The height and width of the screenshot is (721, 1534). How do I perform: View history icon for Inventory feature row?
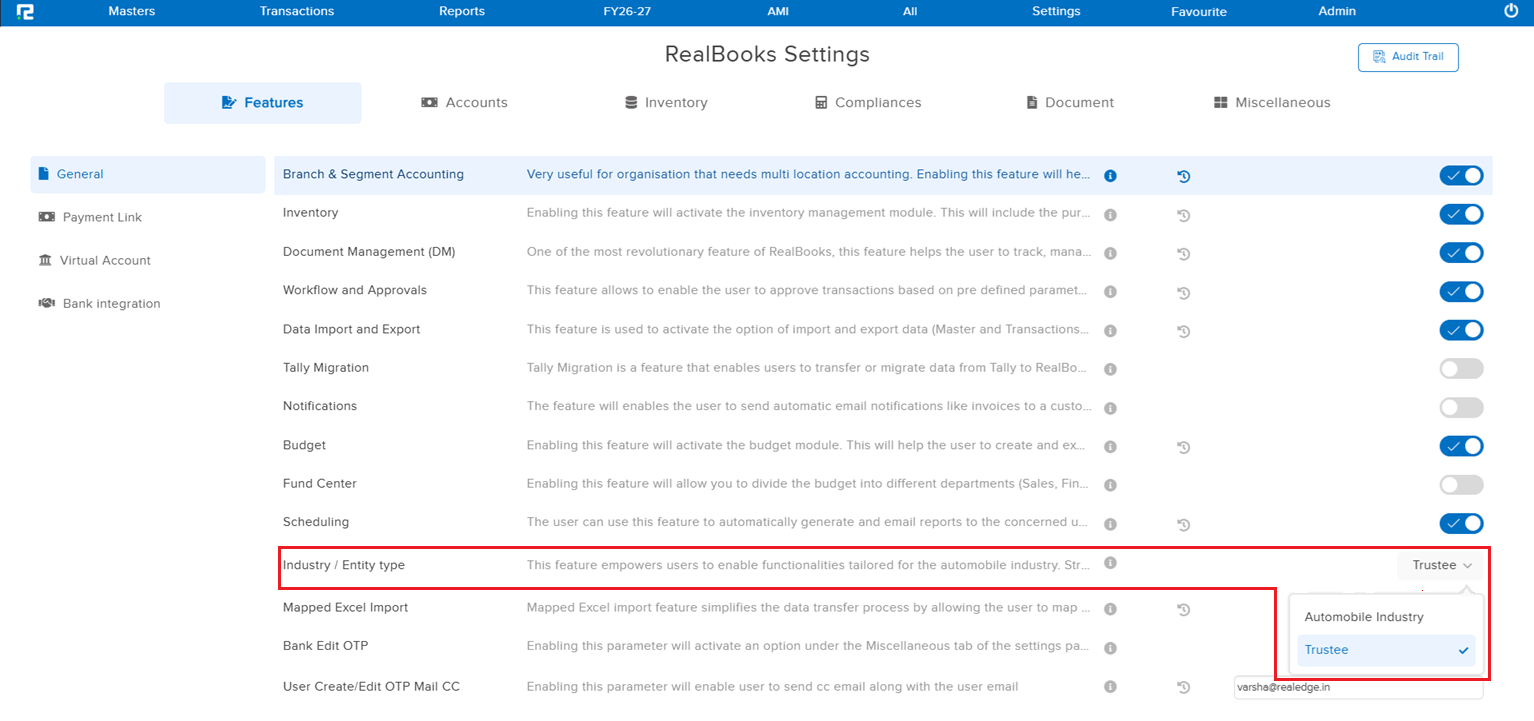[x=1183, y=215]
